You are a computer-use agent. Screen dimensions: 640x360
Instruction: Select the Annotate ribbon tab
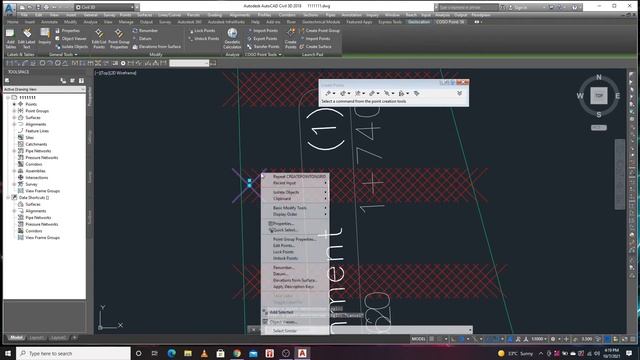(x=49, y=22)
